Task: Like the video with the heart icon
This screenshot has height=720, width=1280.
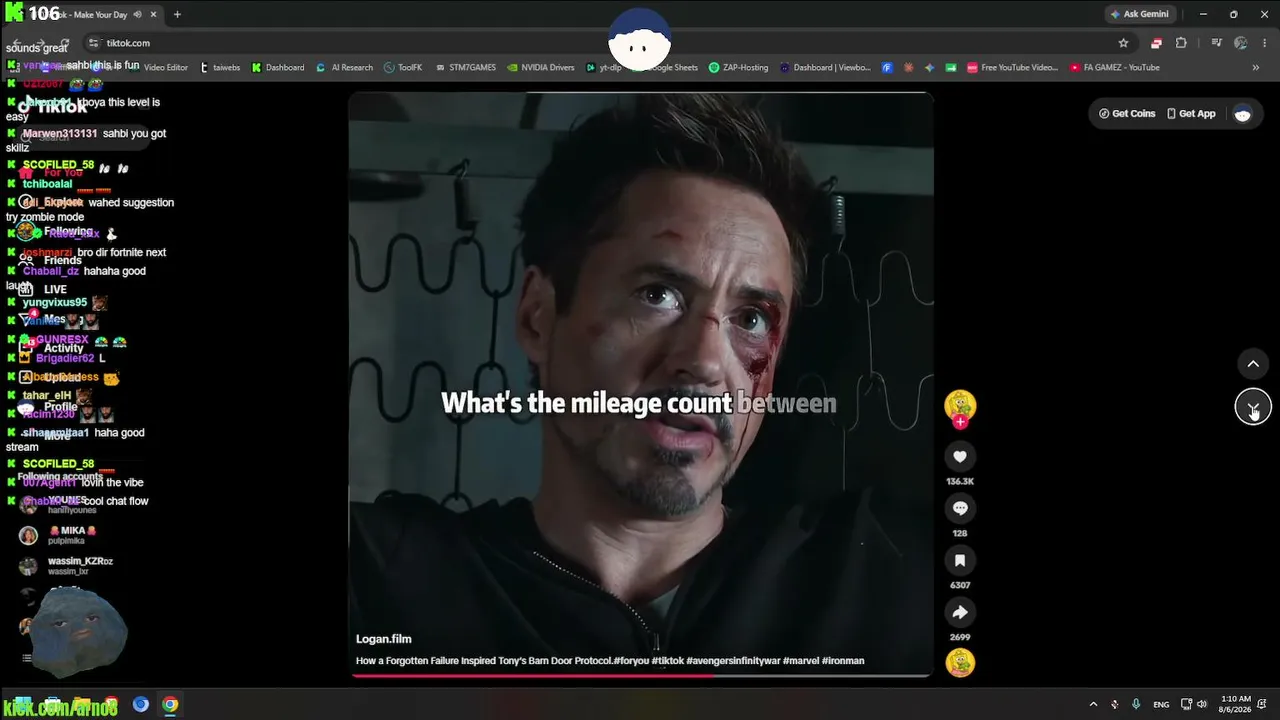Action: point(960,457)
